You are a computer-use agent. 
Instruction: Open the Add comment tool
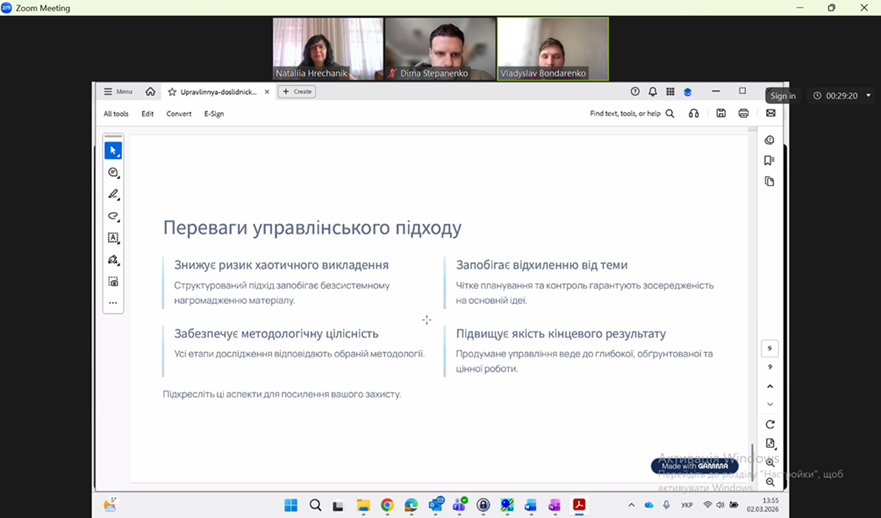tap(113, 172)
